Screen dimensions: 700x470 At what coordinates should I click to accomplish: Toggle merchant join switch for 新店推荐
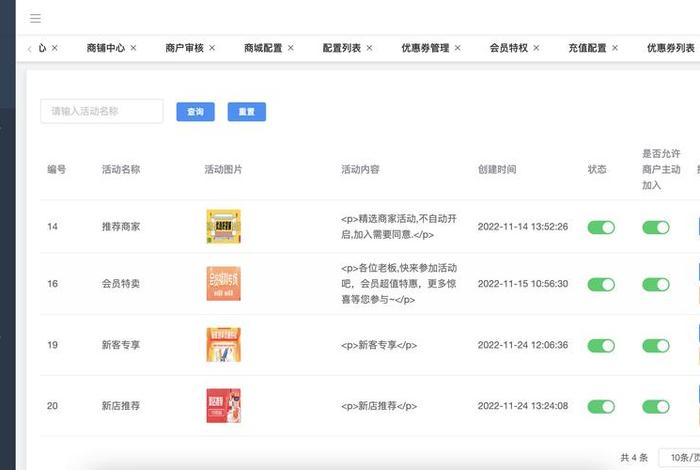[x=656, y=406]
